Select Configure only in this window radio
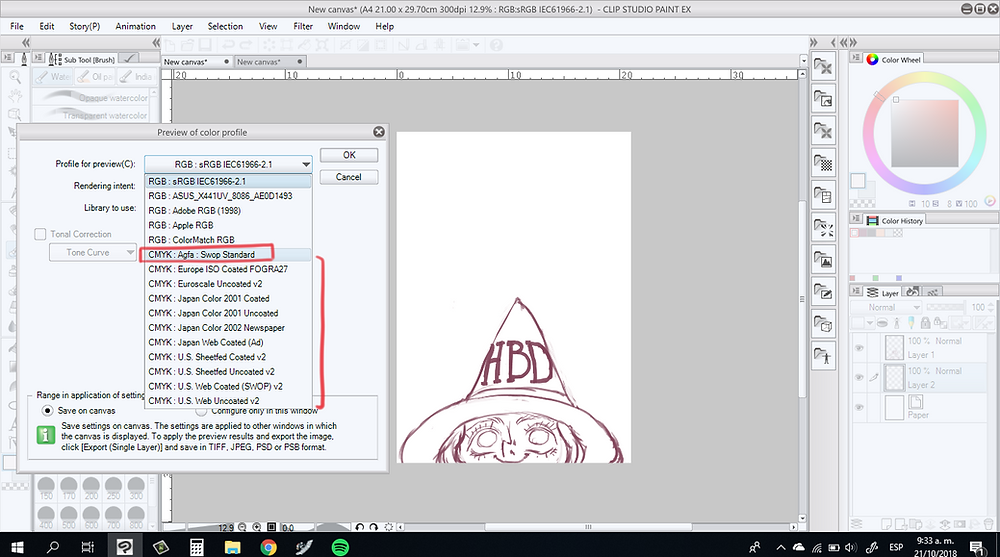 202,411
